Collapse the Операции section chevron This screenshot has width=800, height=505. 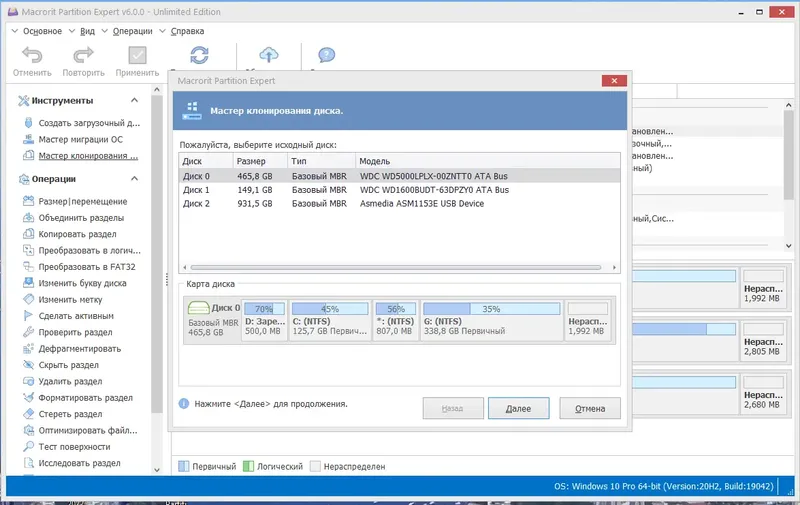(134, 179)
